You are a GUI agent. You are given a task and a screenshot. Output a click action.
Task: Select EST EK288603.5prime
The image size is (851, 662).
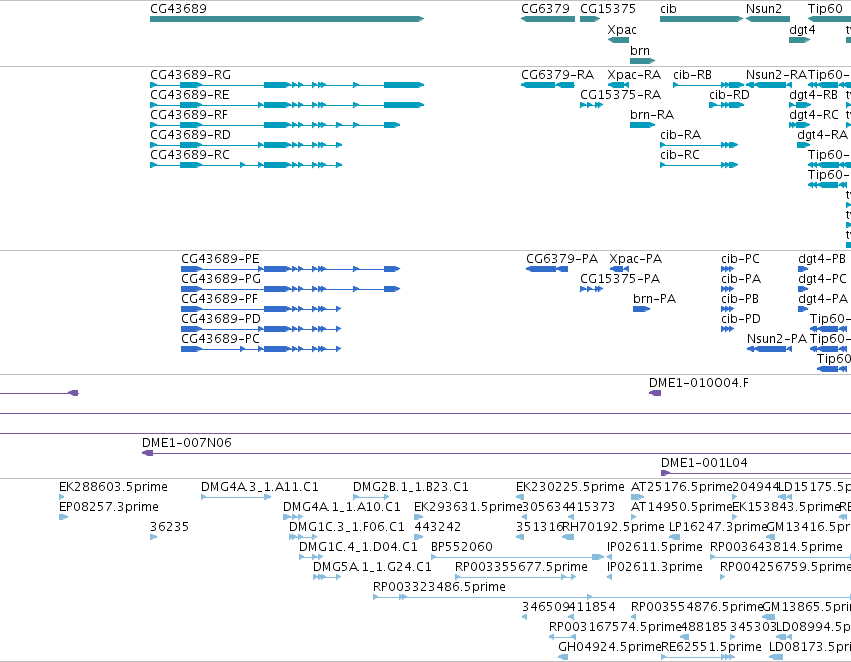pyautogui.click(x=61, y=497)
